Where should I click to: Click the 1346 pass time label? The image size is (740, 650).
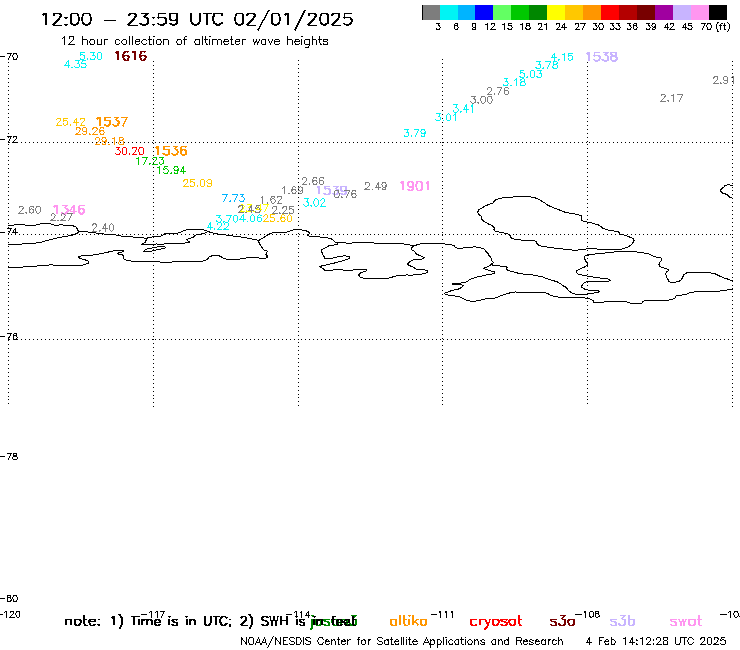point(69,210)
